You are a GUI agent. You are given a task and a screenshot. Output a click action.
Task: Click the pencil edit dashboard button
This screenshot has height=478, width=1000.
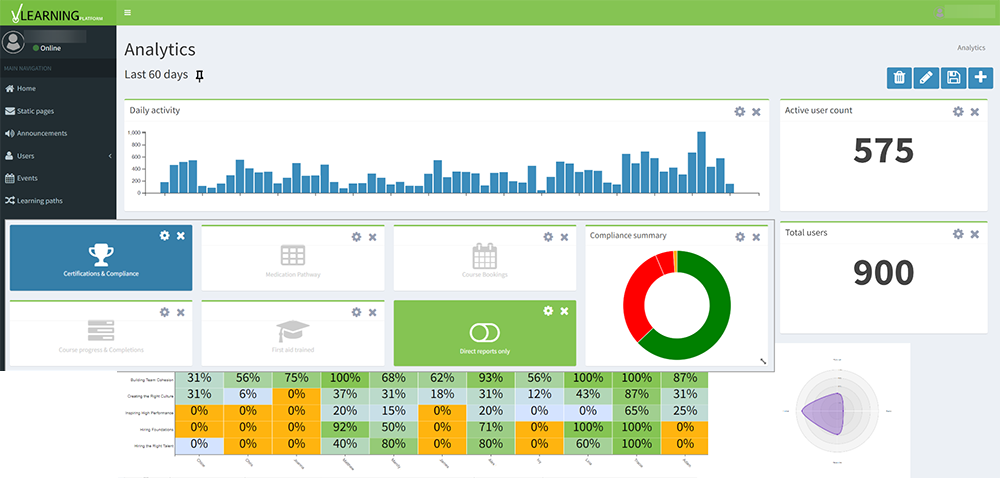tap(926, 78)
